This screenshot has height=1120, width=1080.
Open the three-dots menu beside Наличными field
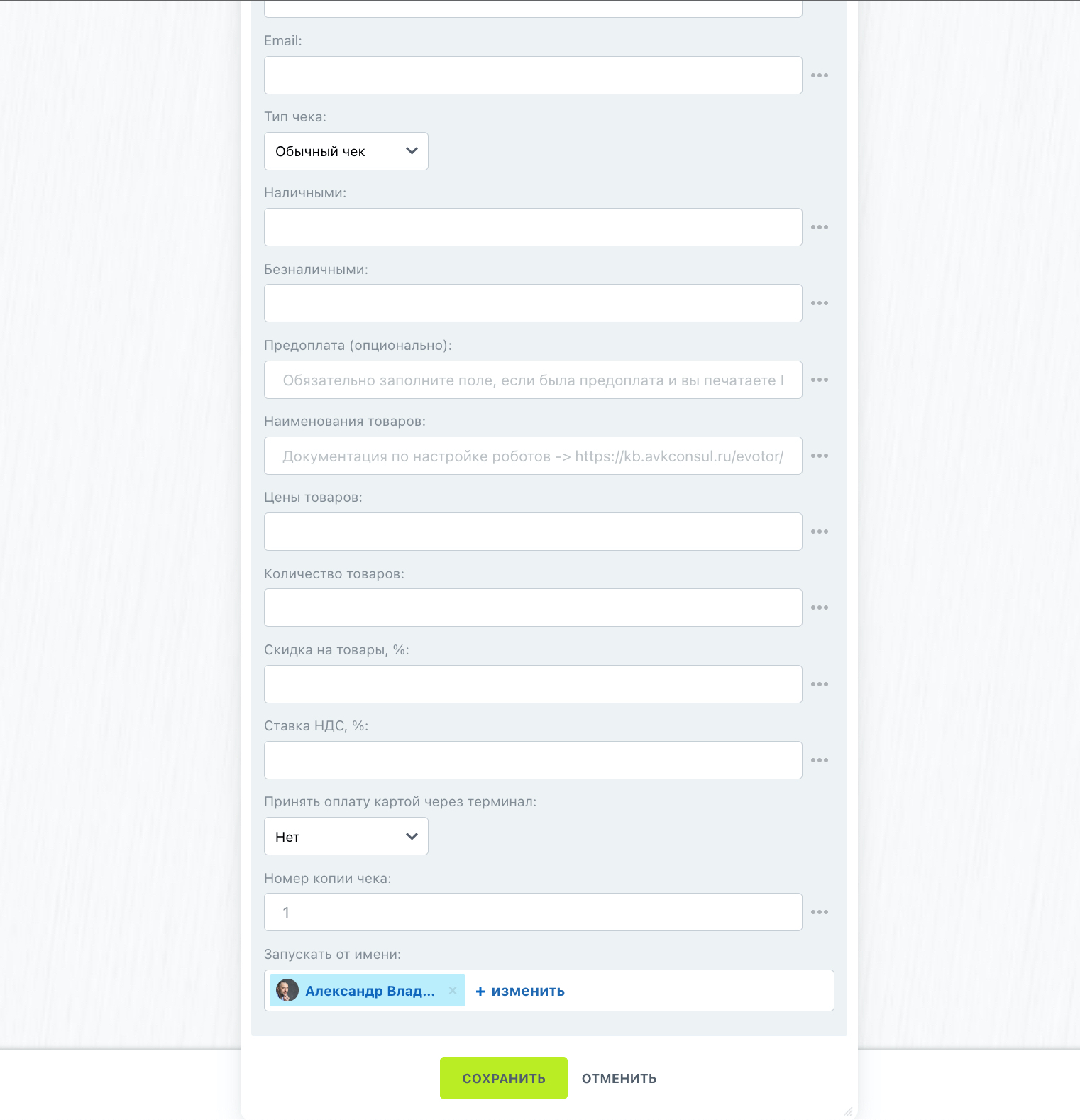(x=820, y=227)
